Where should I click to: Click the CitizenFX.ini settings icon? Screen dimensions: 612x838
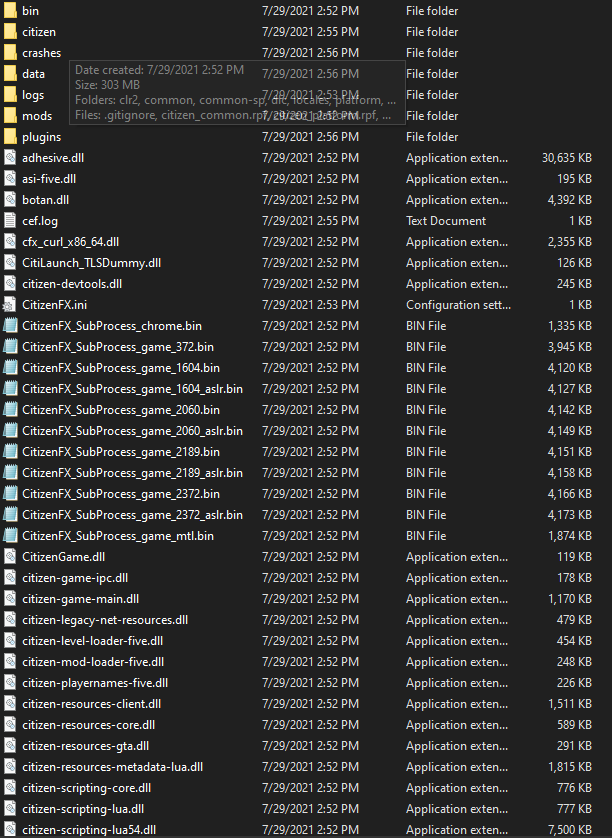(10, 305)
